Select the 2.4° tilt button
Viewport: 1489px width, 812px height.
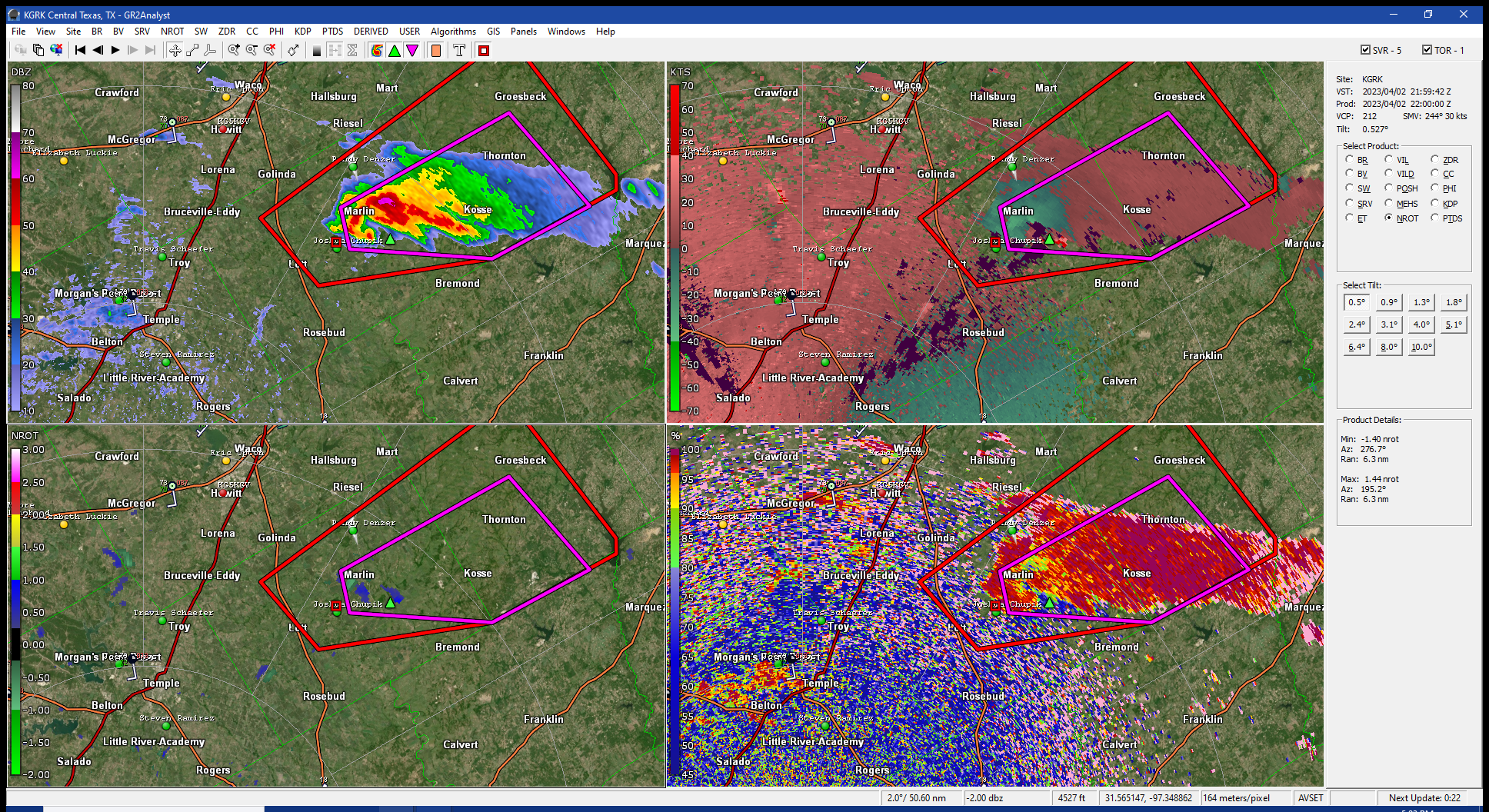tap(1357, 324)
